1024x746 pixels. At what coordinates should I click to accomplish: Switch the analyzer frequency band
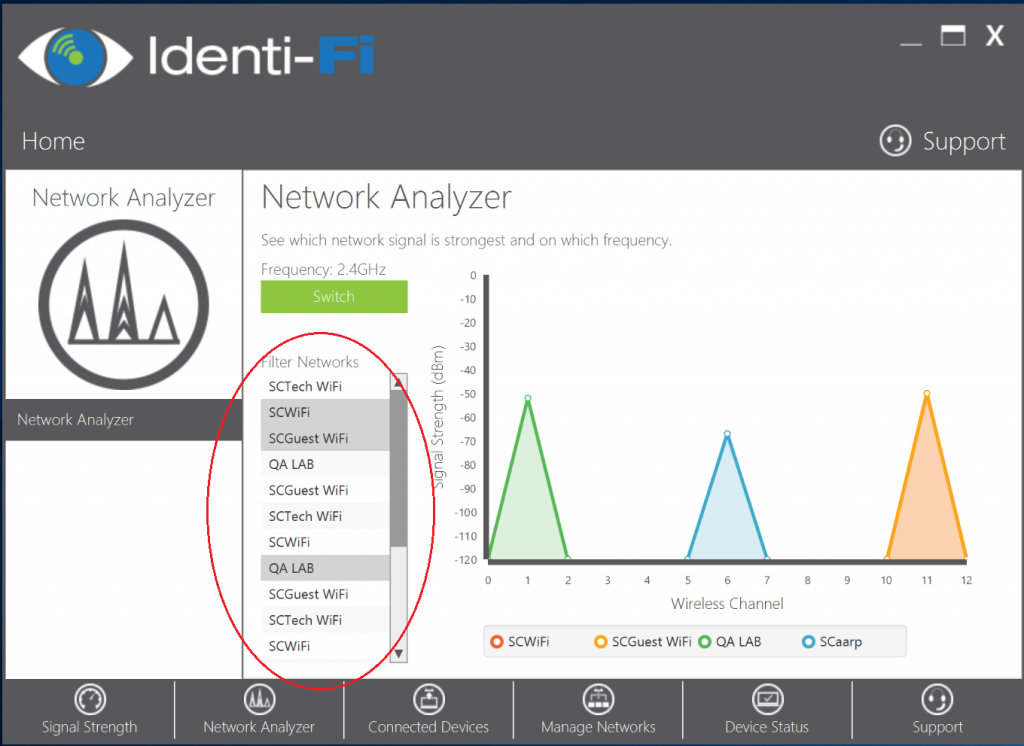334,297
